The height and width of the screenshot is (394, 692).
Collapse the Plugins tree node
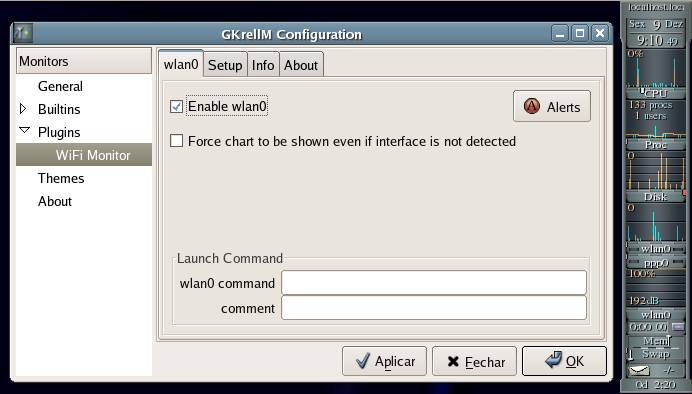tap(24, 130)
